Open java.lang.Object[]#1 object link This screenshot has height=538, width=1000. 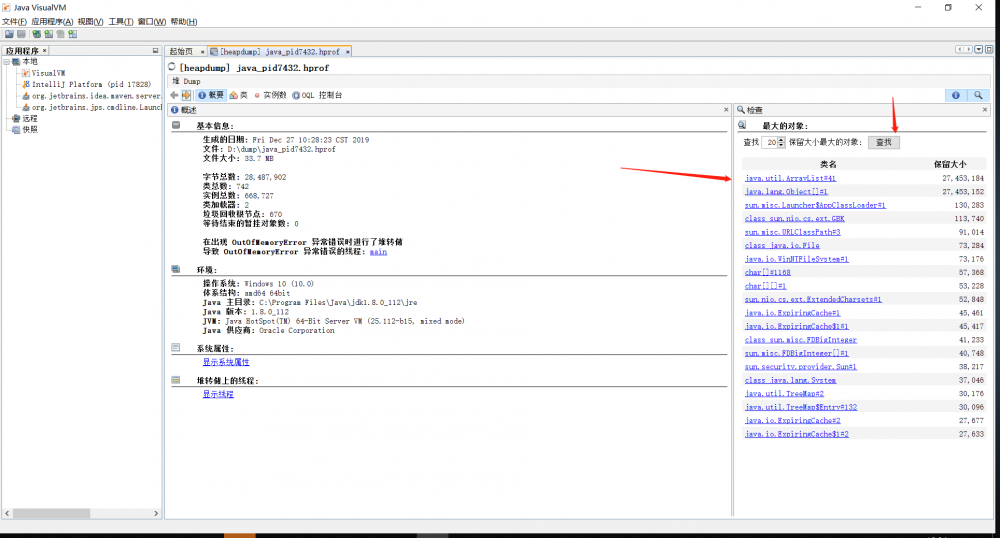click(786, 192)
